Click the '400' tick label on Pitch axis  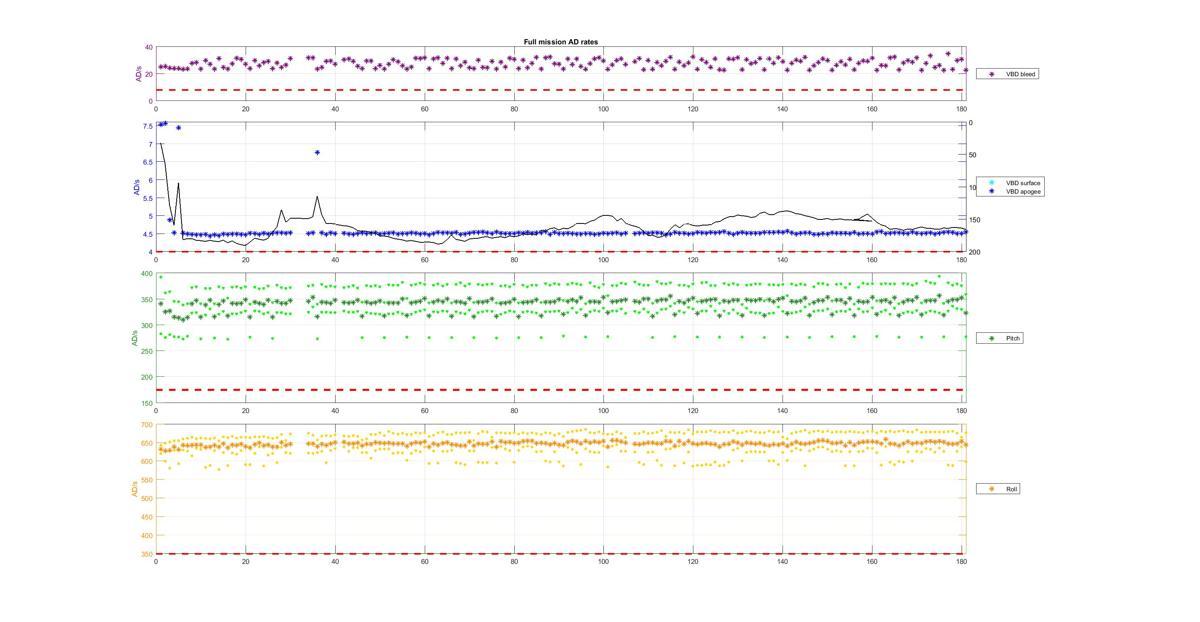pyautogui.click(x=147, y=274)
